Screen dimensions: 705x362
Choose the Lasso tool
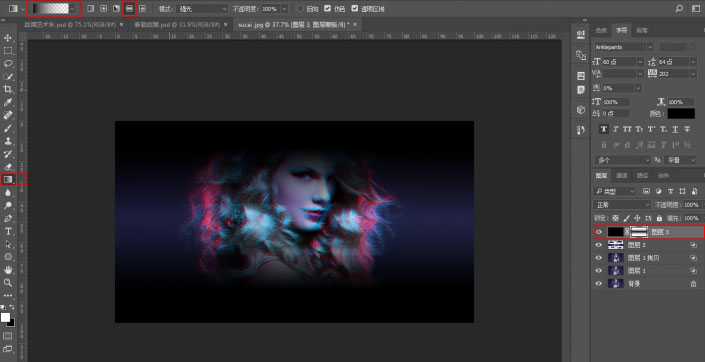[x=8, y=63]
